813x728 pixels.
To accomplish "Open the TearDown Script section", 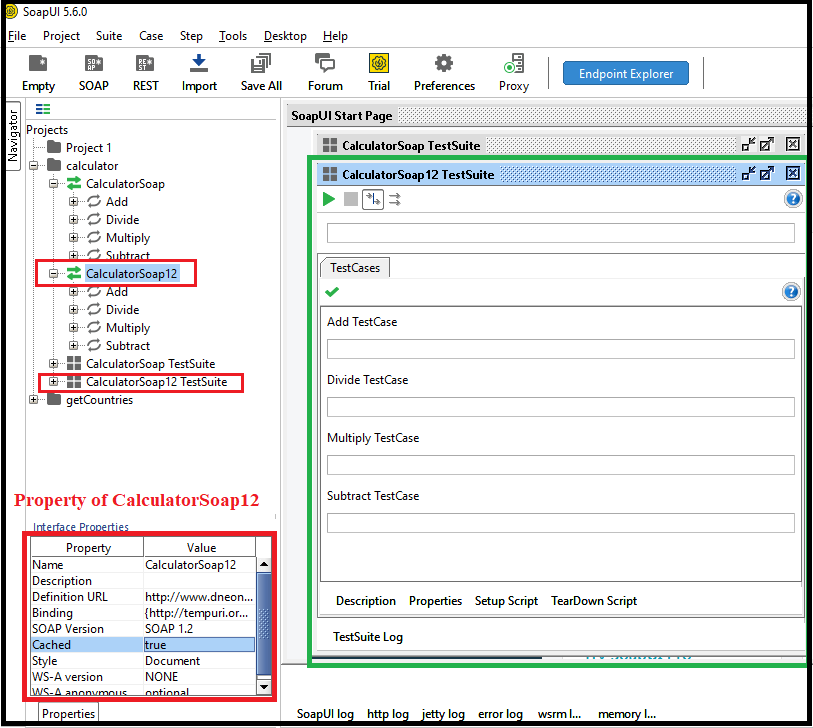I will (x=594, y=601).
